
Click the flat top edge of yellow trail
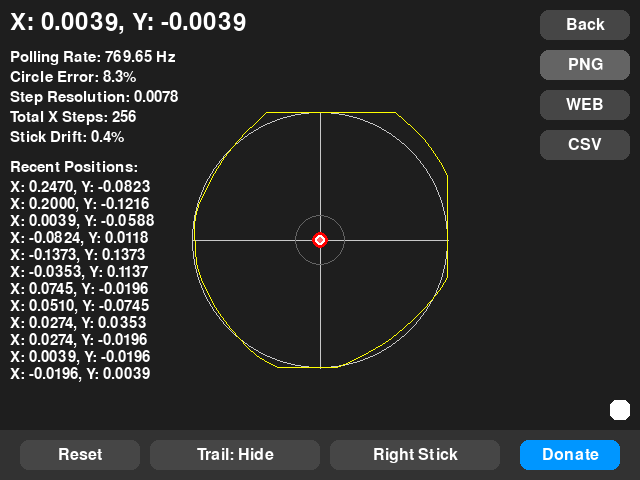click(x=330, y=113)
